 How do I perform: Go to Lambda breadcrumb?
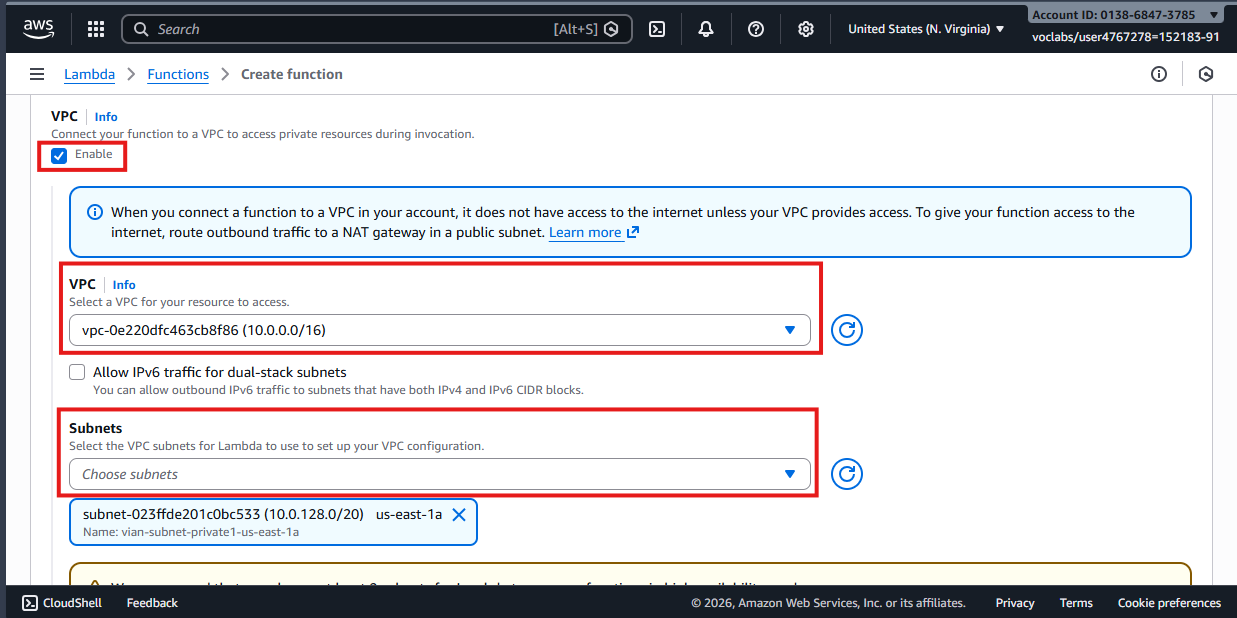[x=89, y=74]
